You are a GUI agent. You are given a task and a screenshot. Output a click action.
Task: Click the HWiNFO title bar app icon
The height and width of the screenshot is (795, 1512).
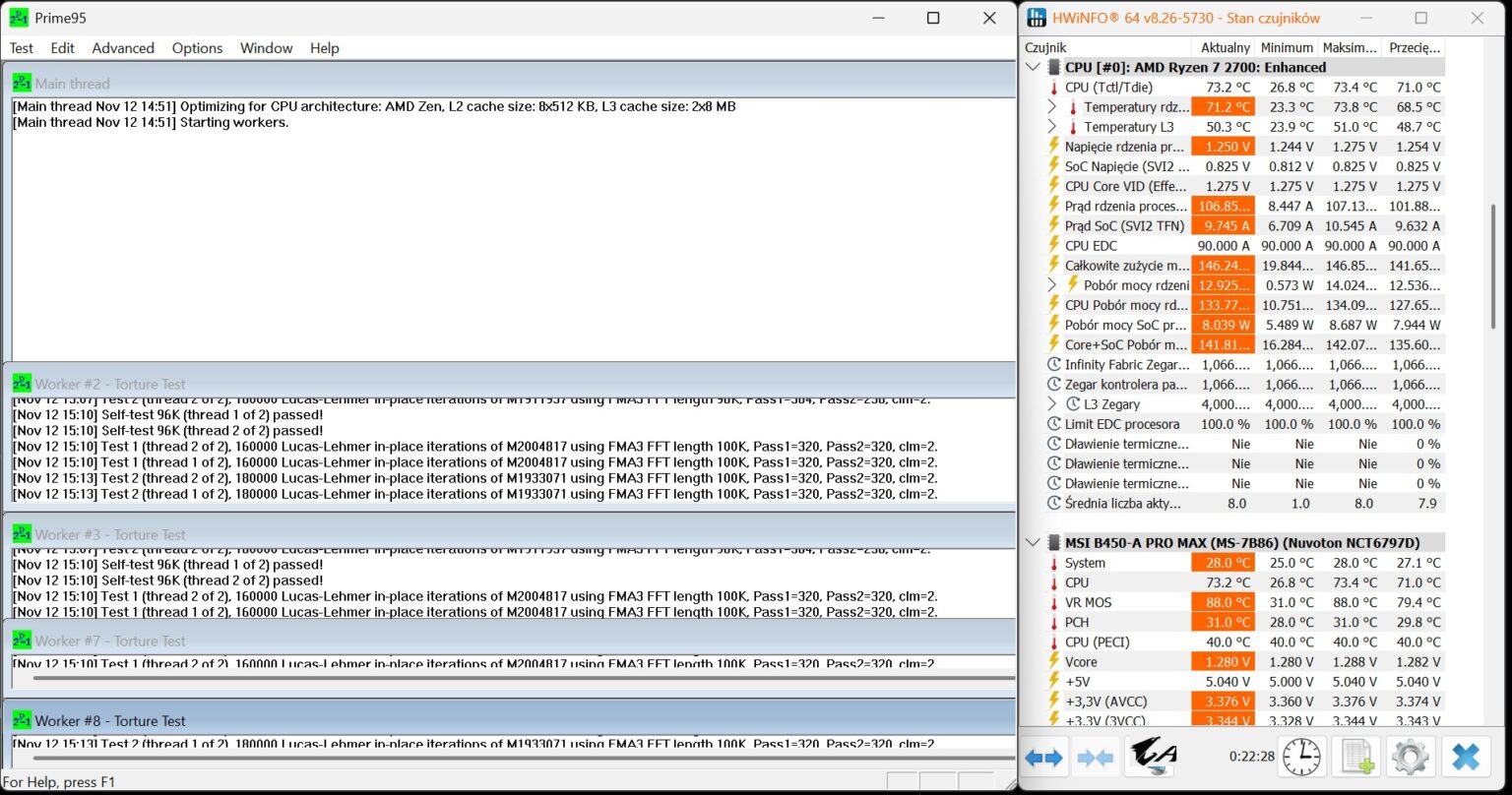1036,18
